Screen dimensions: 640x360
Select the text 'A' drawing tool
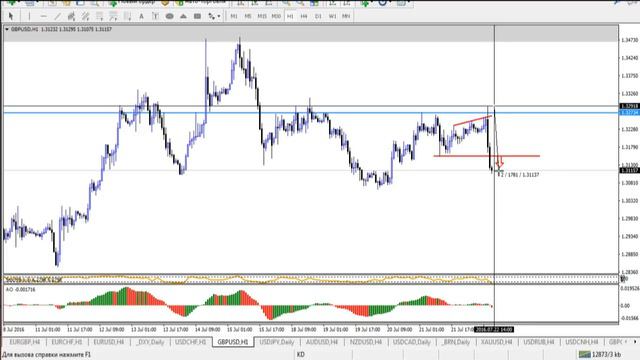click(x=141, y=16)
